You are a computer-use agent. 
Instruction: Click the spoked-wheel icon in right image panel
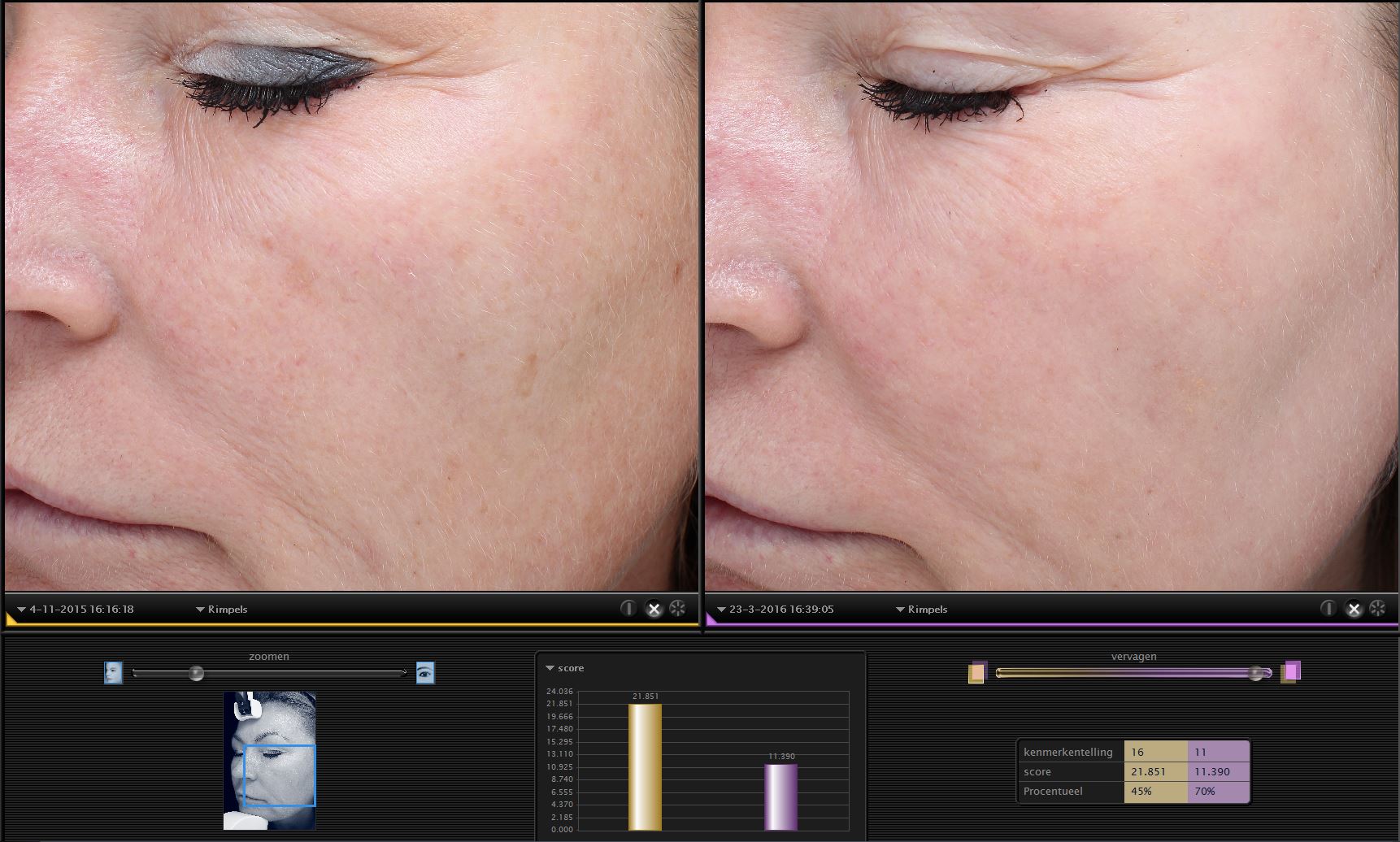click(1377, 609)
